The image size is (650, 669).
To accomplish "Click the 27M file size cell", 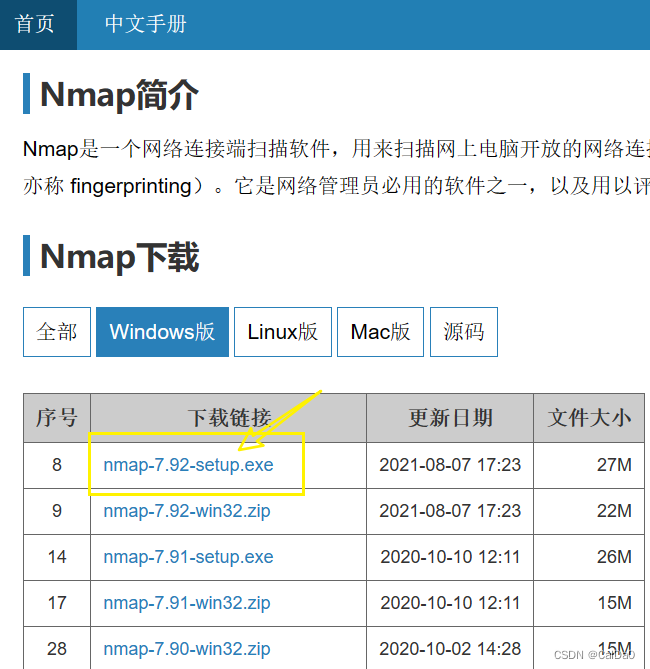I will 589,465.
